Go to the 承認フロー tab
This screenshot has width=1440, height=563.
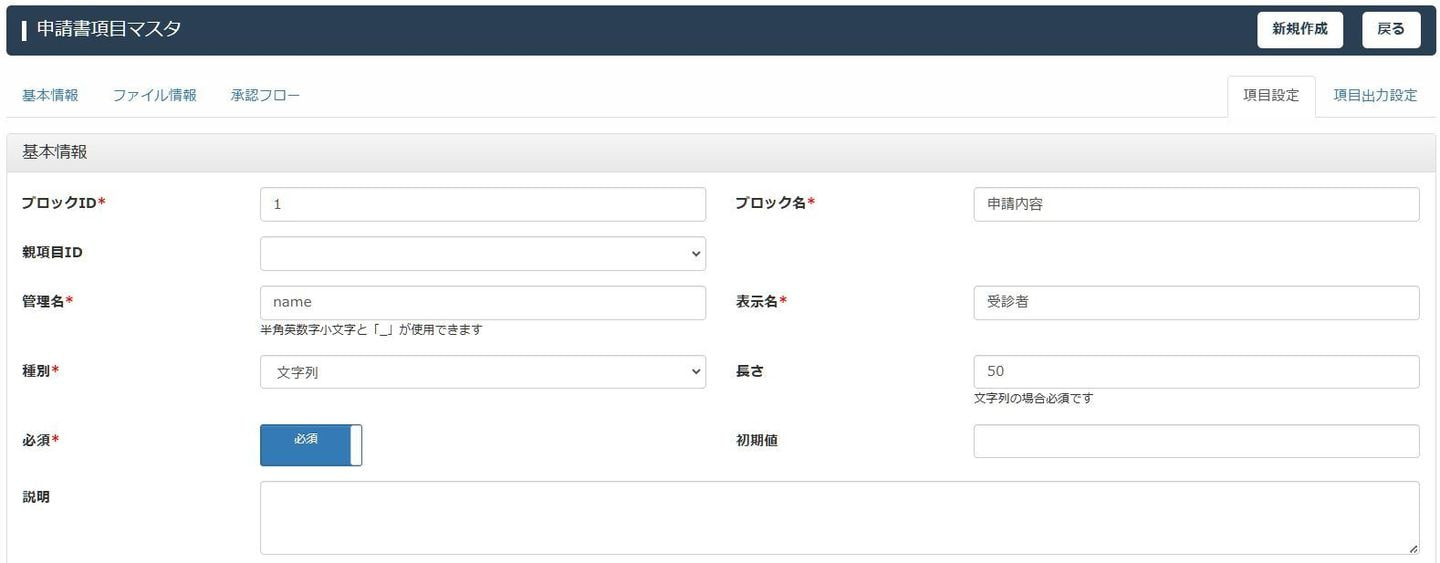pos(265,96)
